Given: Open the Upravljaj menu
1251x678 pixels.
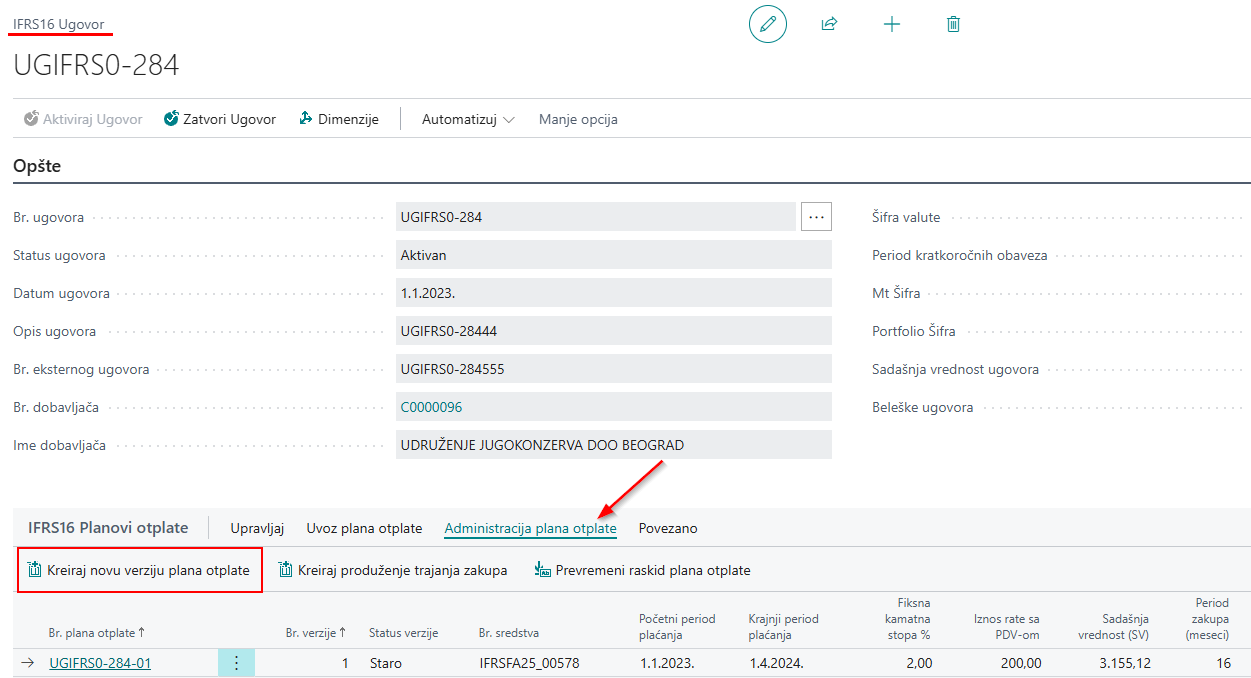Looking at the screenshot, I should [258, 528].
